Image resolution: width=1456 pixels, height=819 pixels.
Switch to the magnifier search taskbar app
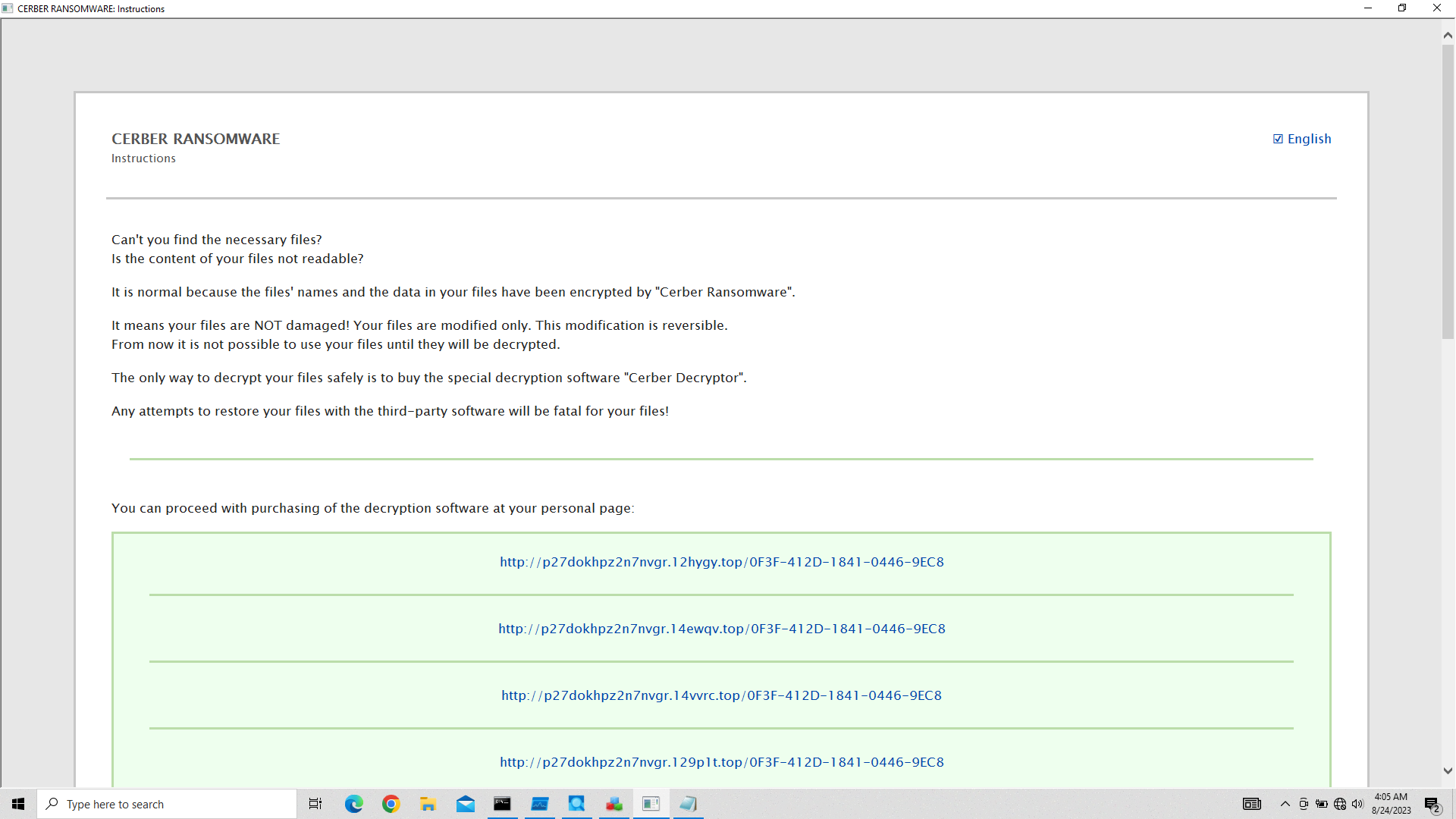tap(577, 804)
